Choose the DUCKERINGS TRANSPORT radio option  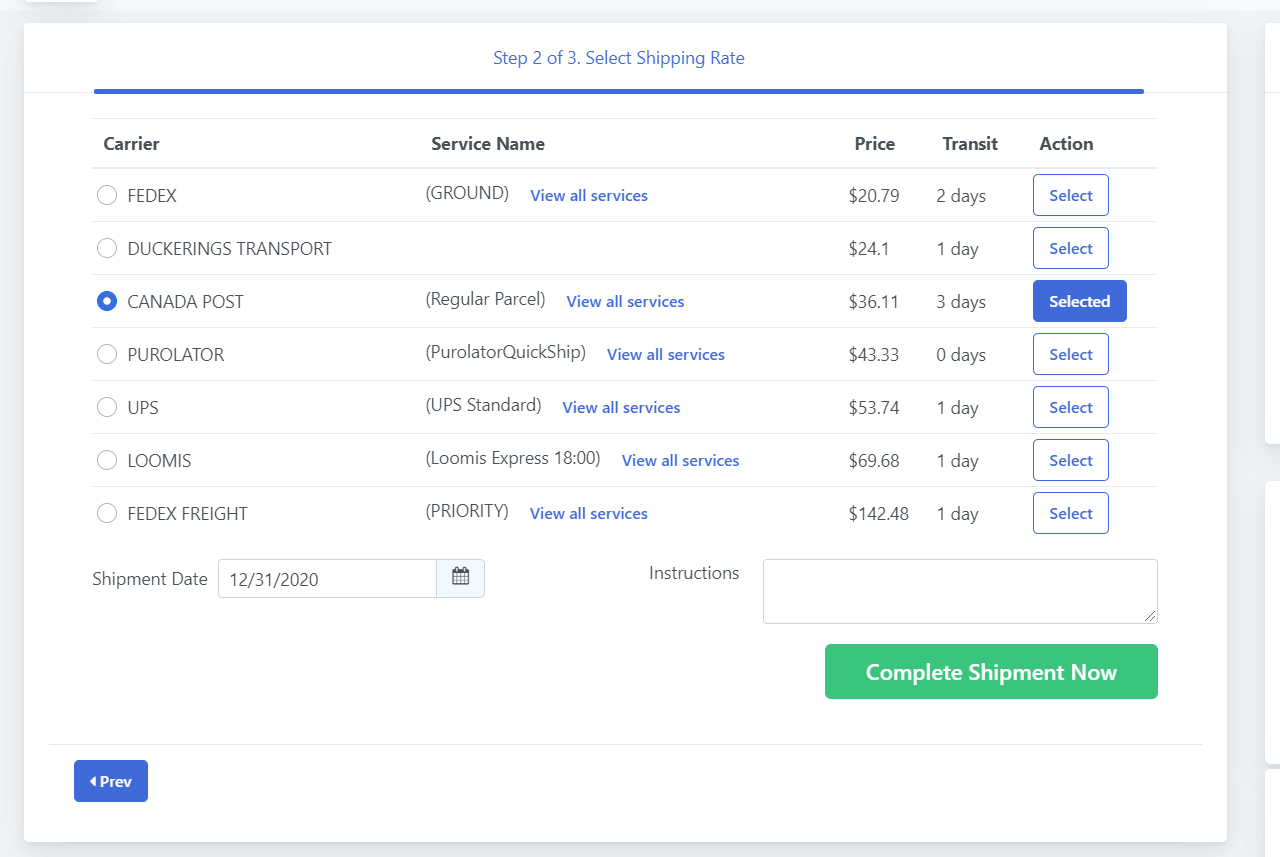point(107,249)
